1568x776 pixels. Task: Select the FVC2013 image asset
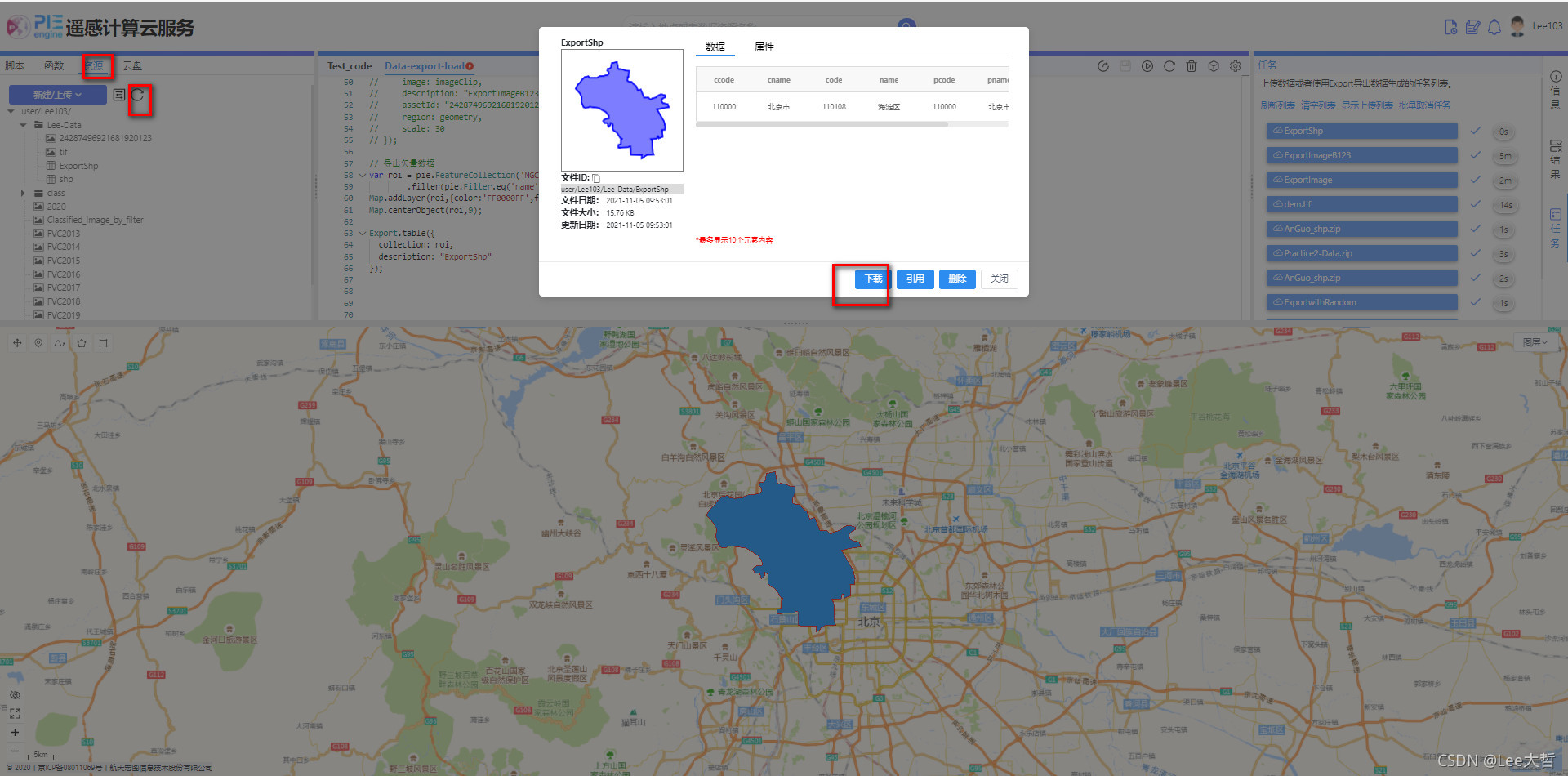pos(64,234)
